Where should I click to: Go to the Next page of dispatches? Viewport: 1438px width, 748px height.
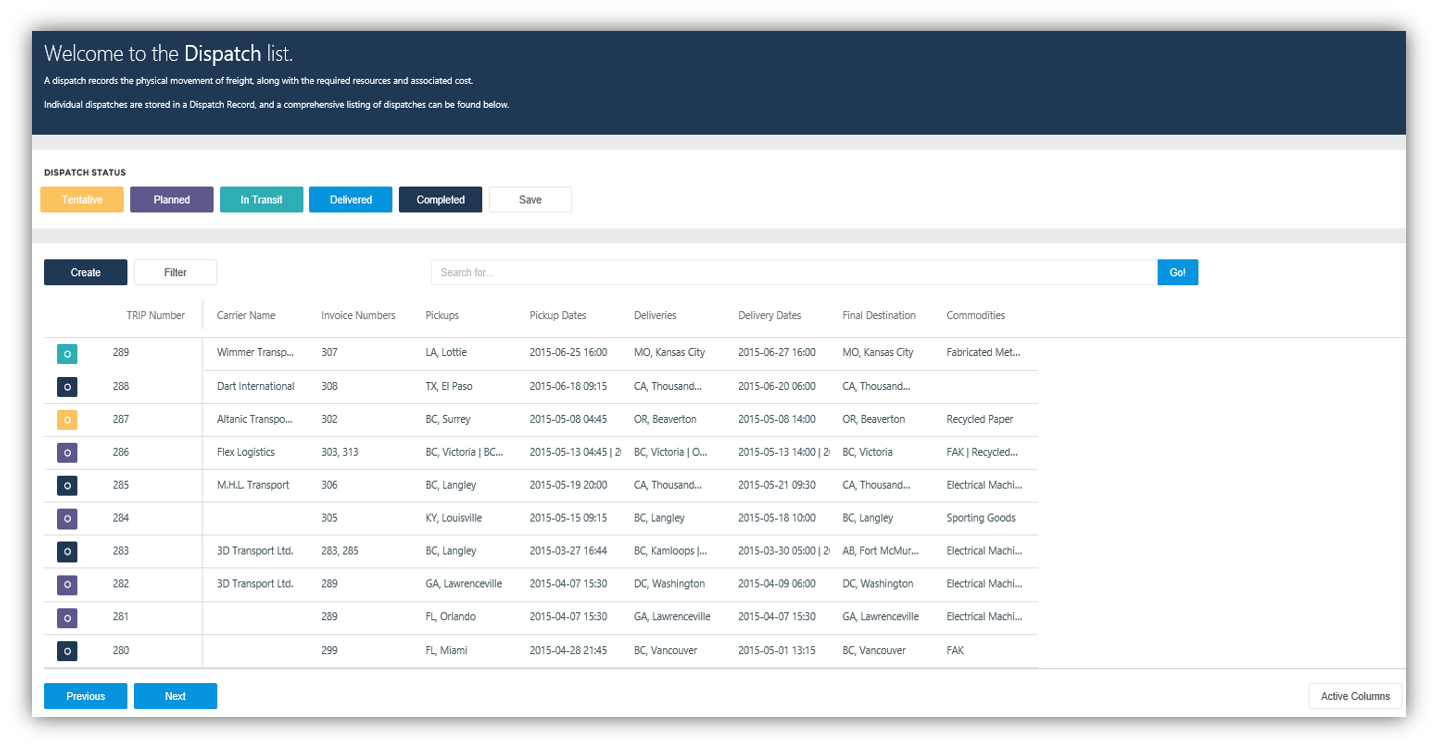(x=175, y=696)
